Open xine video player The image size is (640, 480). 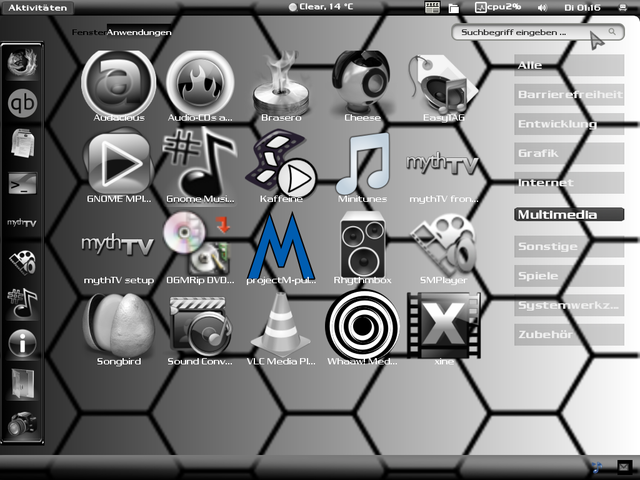tap(444, 329)
